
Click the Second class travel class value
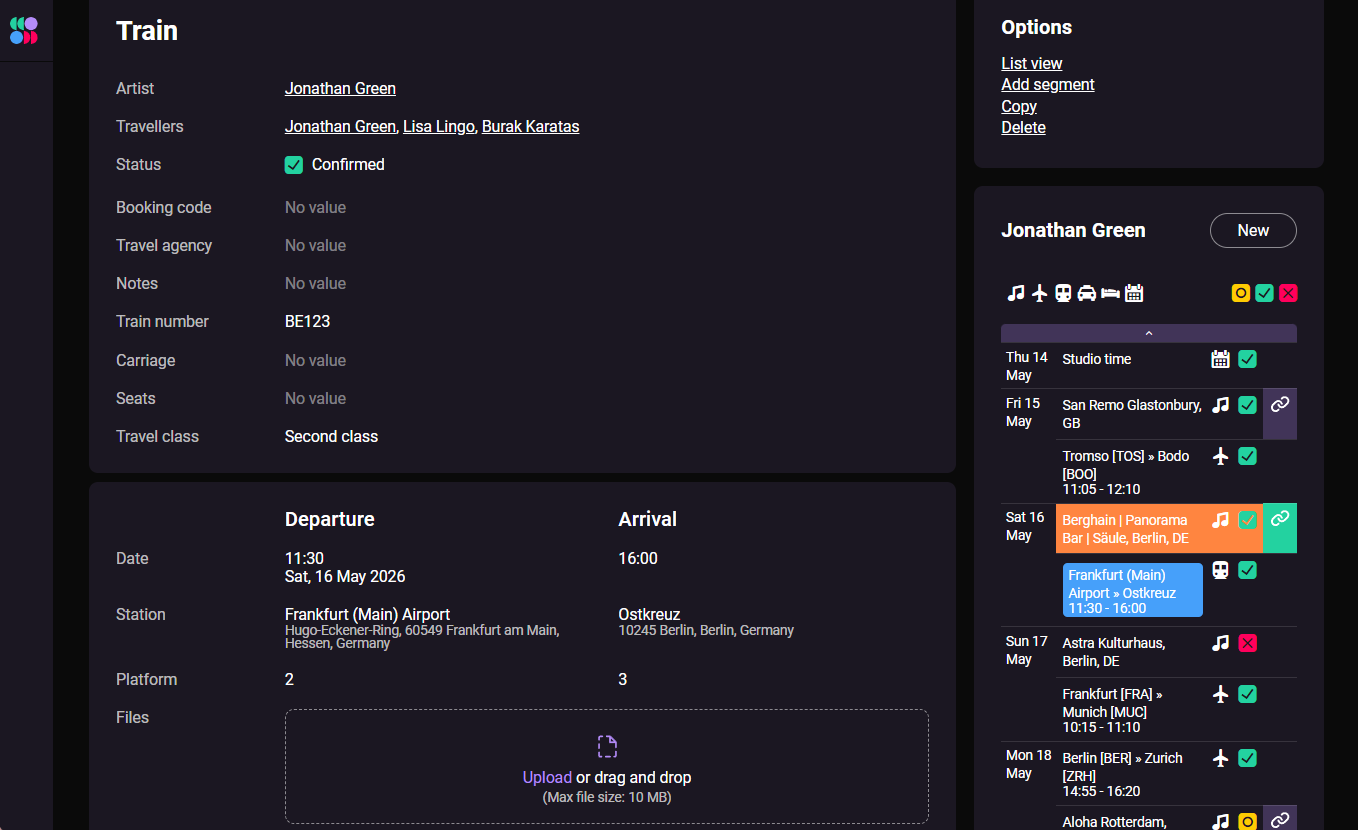pos(331,436)
